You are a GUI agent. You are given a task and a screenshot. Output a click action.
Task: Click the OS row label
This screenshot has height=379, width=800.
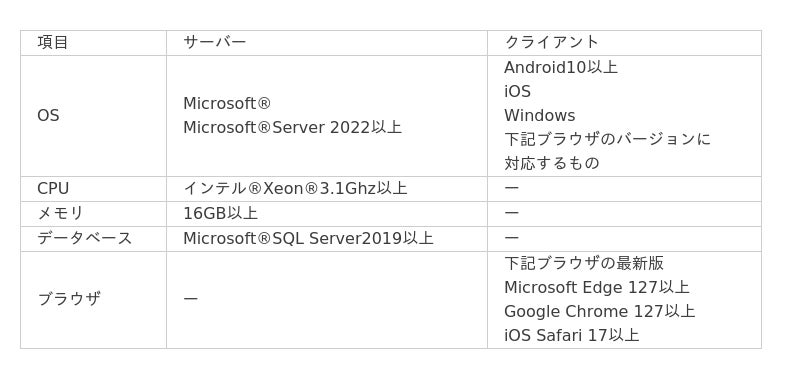48,116
